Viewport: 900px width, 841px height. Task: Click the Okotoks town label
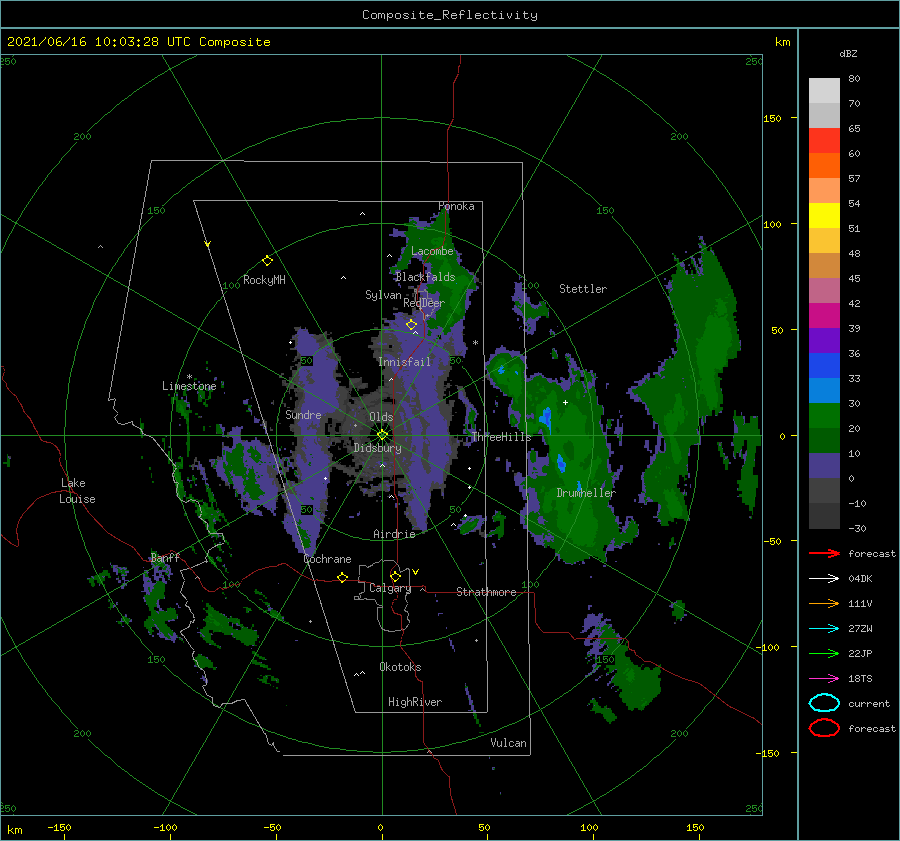pyautogui.click(x=400, y=667)
